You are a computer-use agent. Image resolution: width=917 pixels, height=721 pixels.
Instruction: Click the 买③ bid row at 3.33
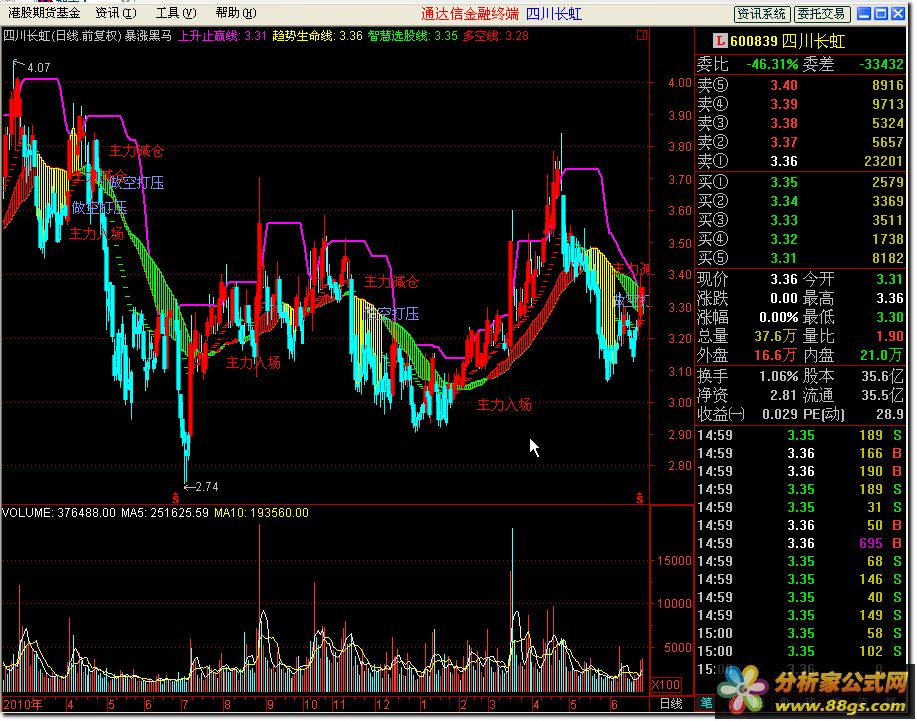pyautogui.click(x=800, y=220)
